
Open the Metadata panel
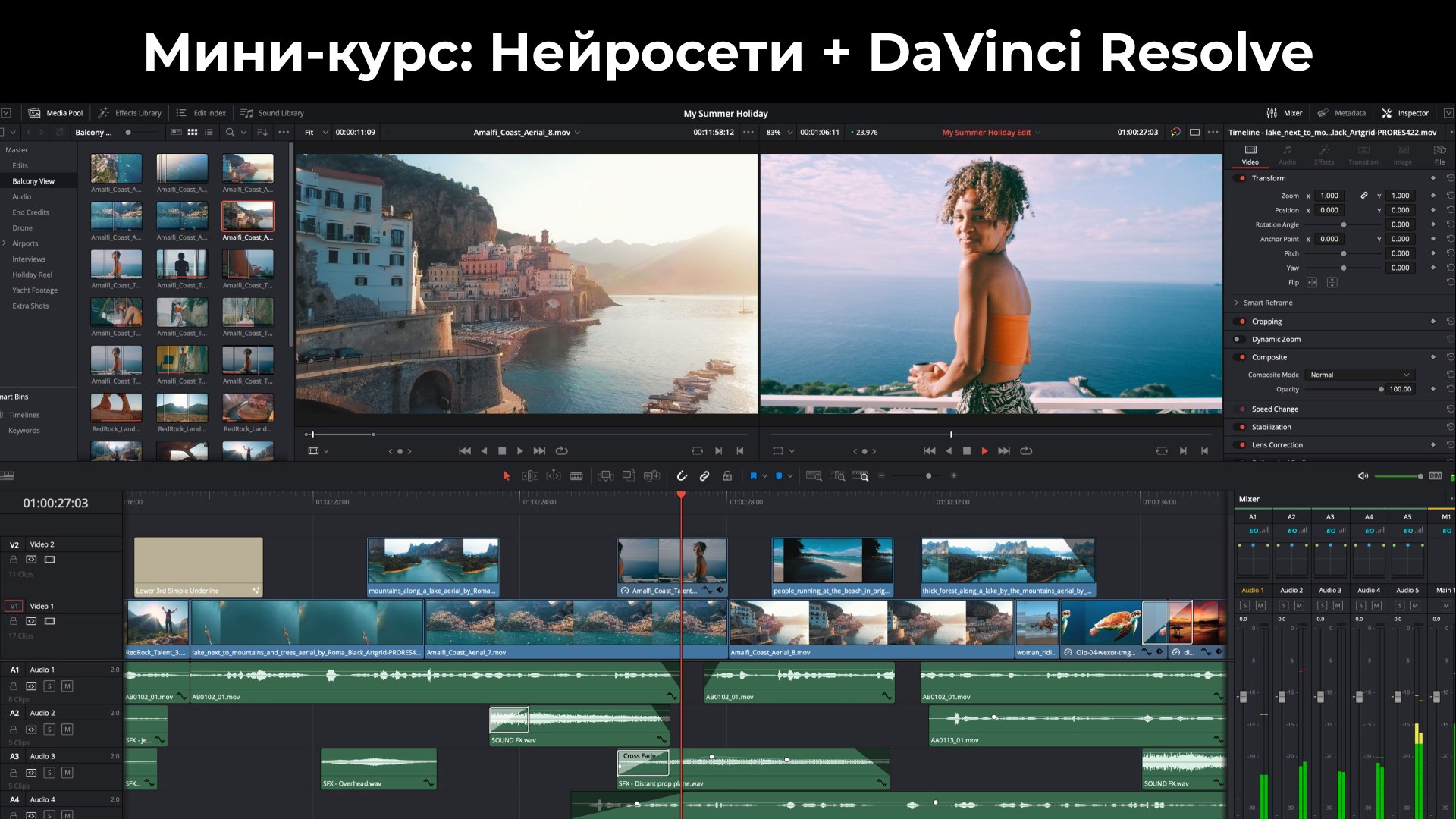click(1341, 113)
